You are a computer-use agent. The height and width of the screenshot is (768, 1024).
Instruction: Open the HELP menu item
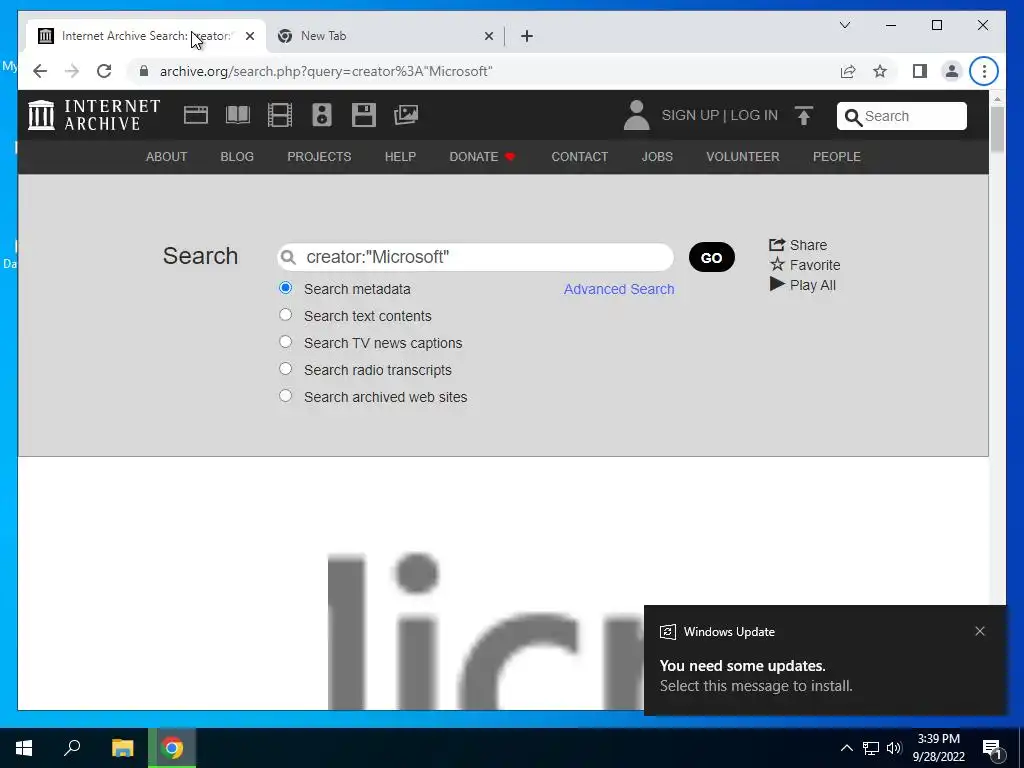pyautogui.click(x=400, y=157)
